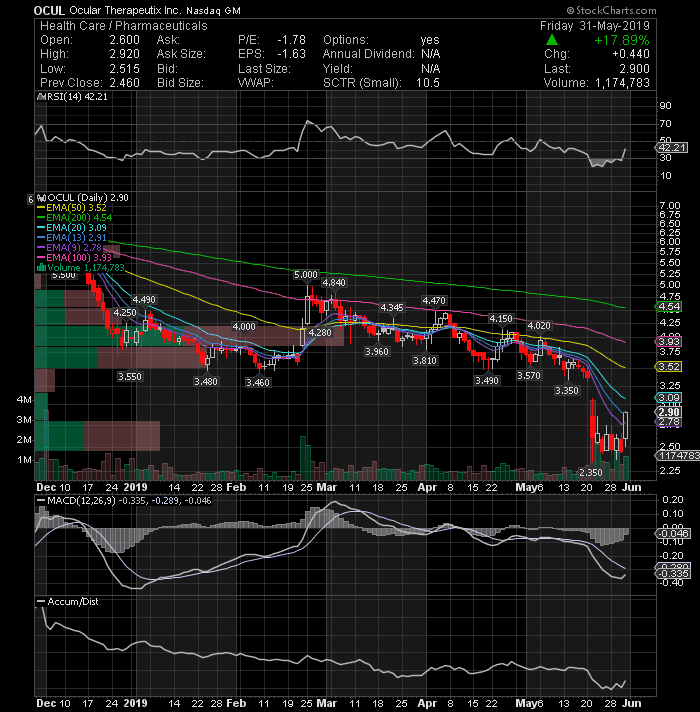
Task: Click the P/E value -1.78
Action: click(291, 40)
